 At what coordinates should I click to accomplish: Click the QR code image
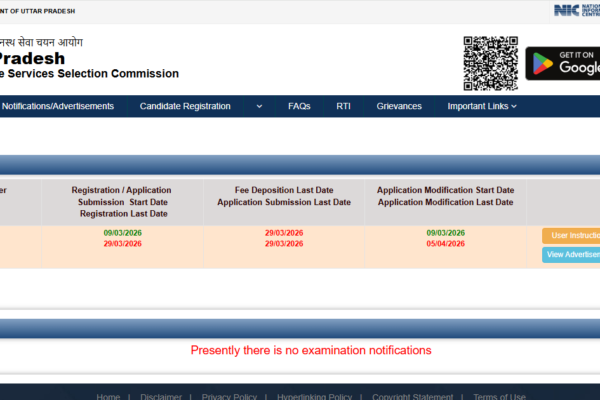pyautogui.click(x=489, y=62)
